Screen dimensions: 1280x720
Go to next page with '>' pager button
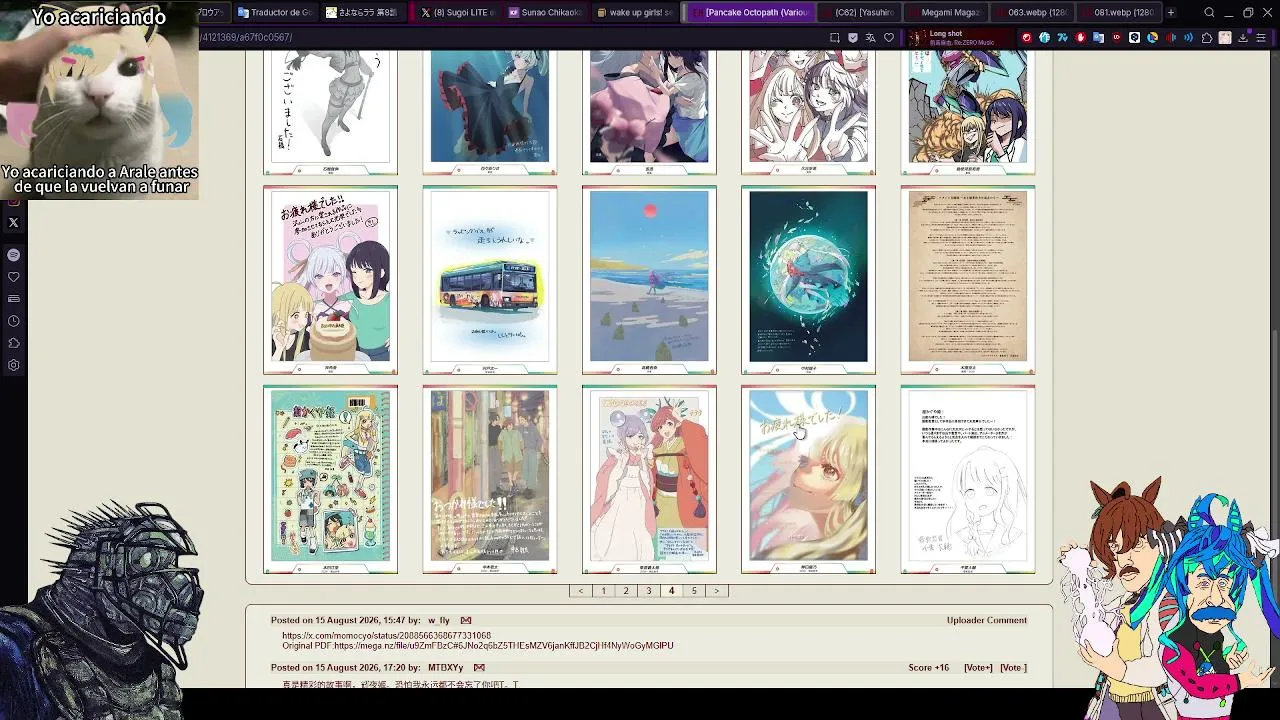click(x=716, y=591)
